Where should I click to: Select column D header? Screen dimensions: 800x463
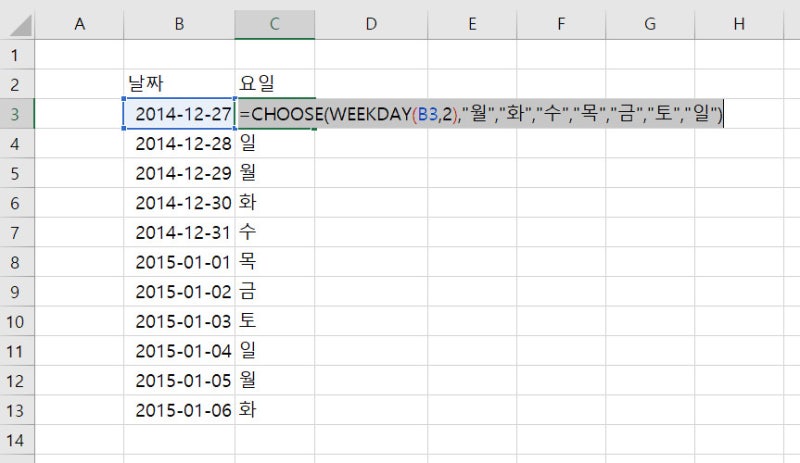tap(370, 24)
